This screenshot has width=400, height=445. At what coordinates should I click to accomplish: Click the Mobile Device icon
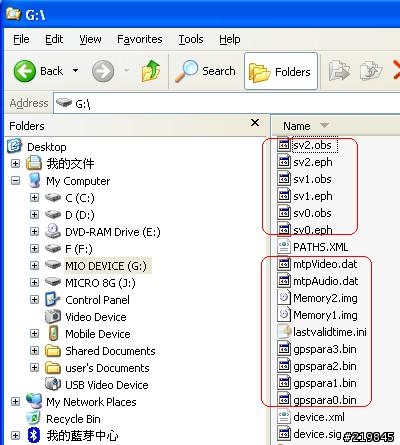pyautogui.click(x=53, y=333)
